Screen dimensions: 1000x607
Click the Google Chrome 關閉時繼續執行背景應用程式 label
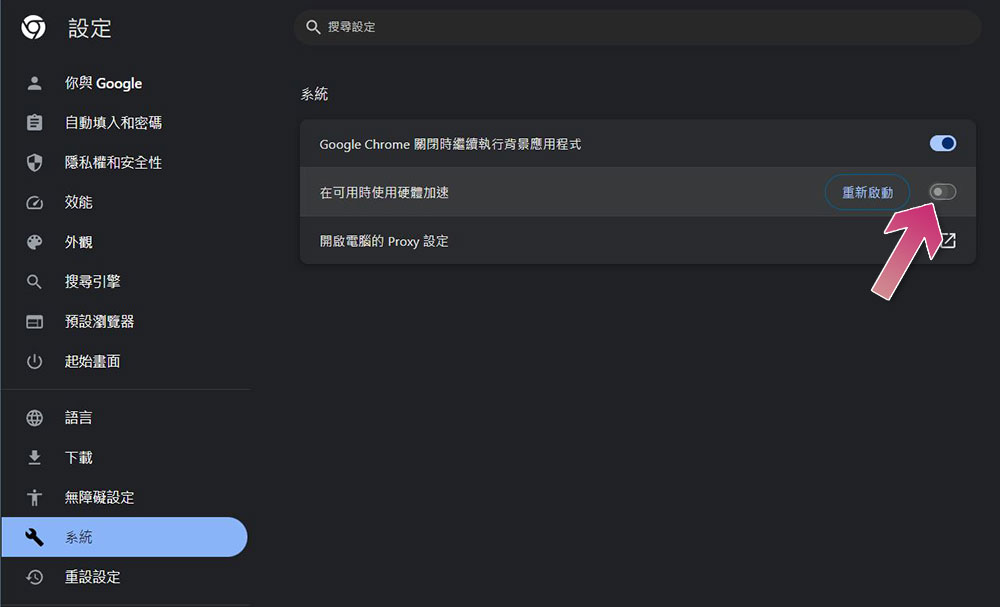coord(450,144)
